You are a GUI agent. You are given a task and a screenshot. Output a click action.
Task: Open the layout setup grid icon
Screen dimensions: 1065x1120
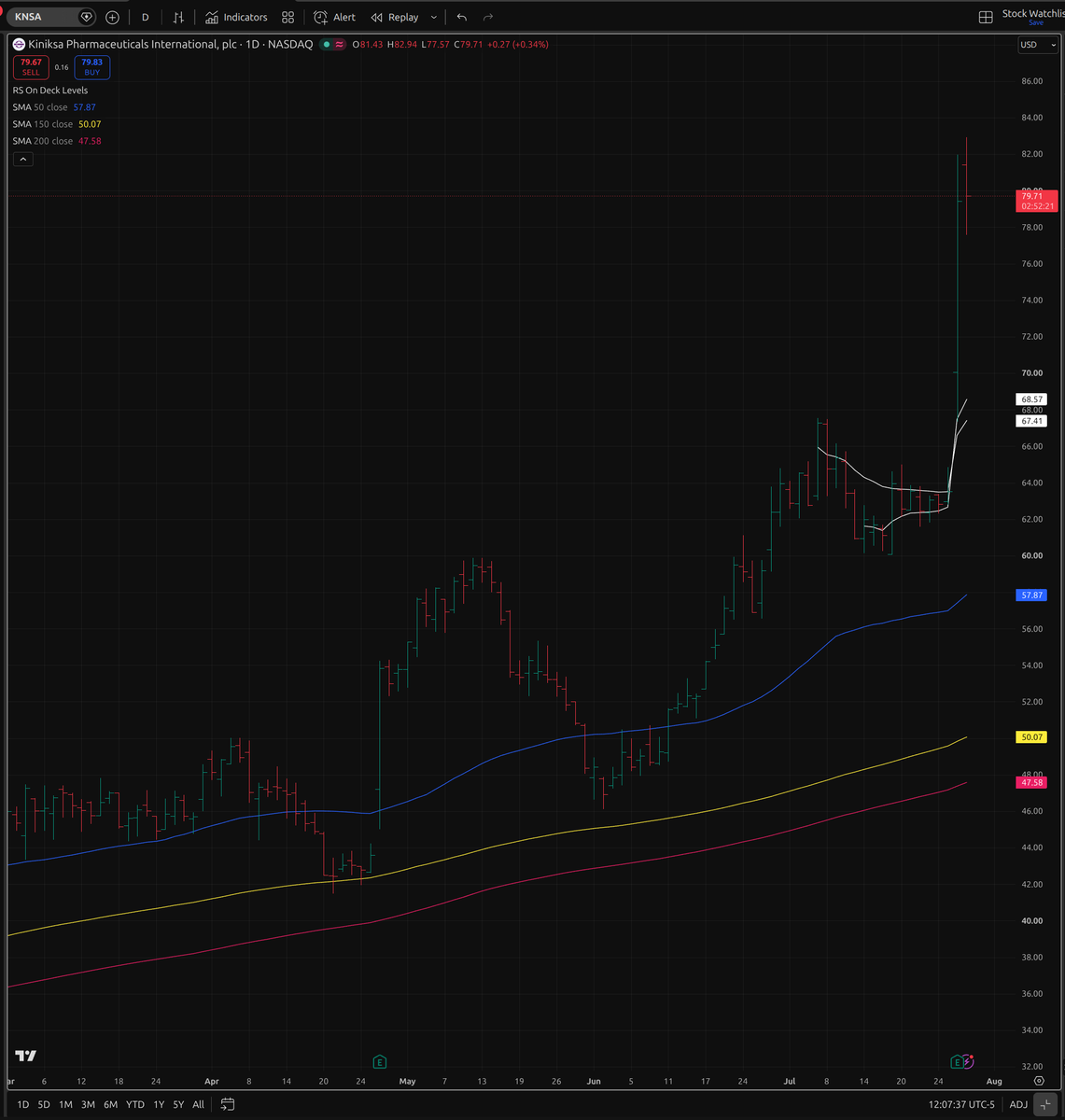tap(986, 17)
